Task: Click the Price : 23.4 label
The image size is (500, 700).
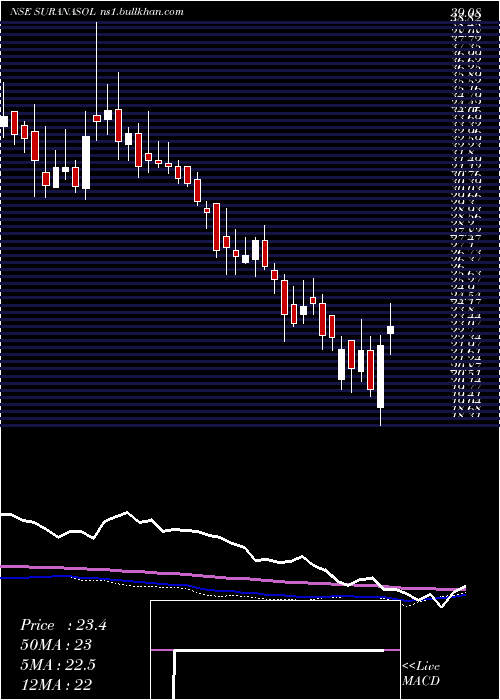Action: pos(63,625)
